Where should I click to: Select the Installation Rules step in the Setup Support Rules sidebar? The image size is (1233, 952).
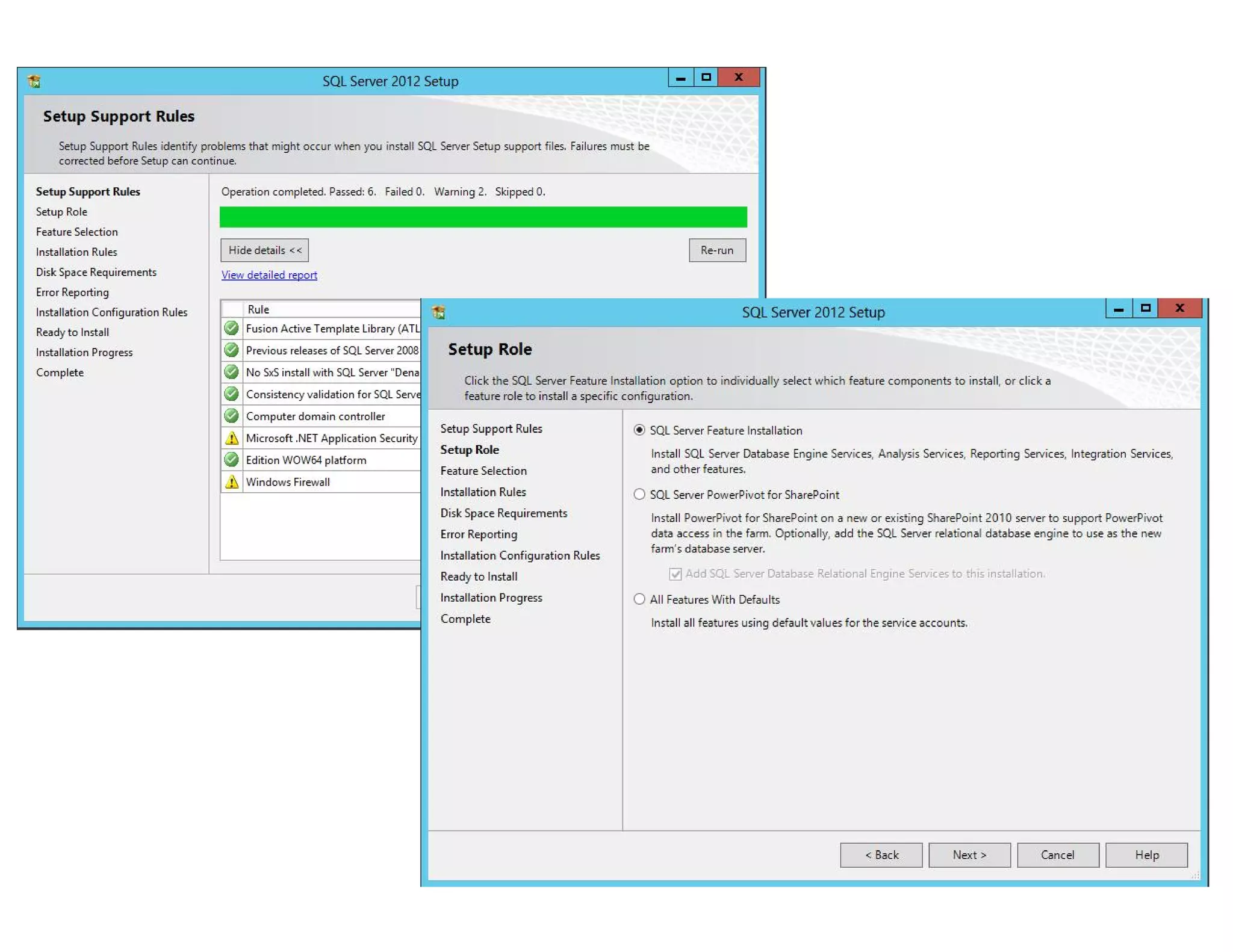pyautogui.click(x=76, y=252)
